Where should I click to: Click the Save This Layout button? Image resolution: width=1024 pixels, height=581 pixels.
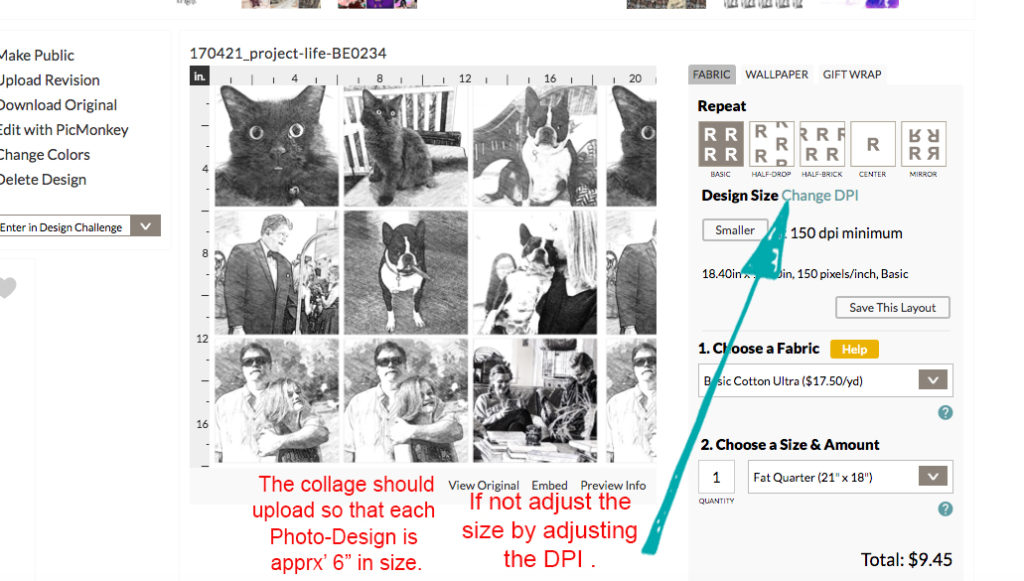tap(892, 307)
